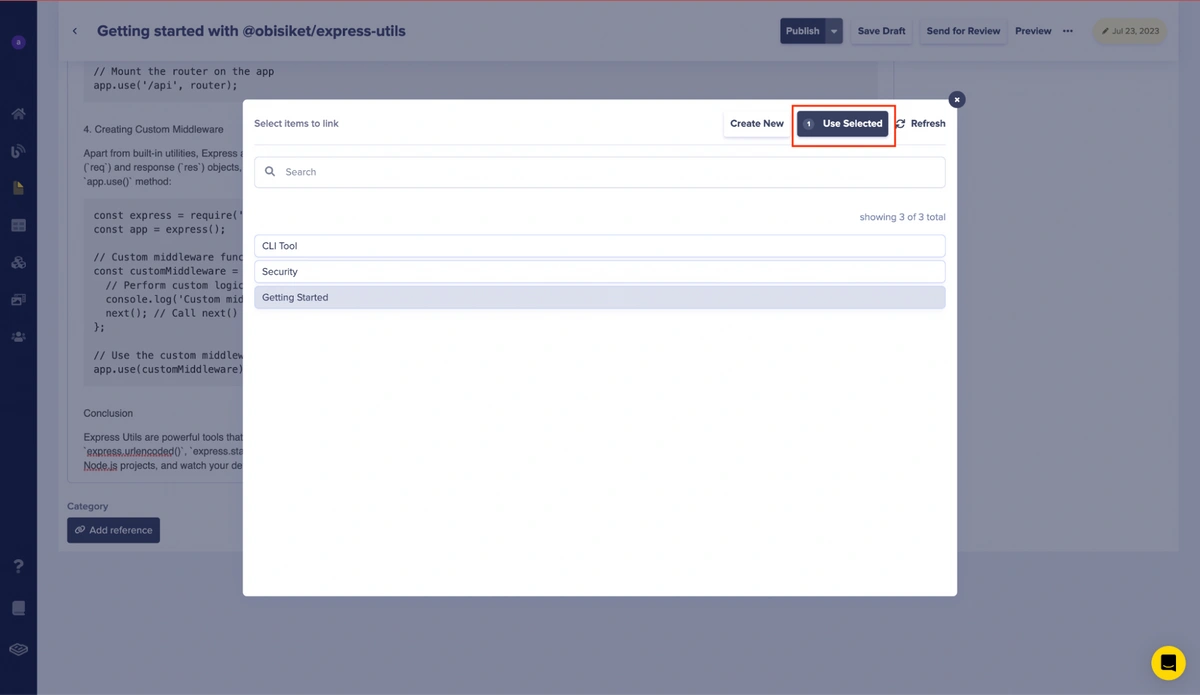Open the chat support widget
The width and height of the screenshot is (1200, 695).
point(1167,663)
